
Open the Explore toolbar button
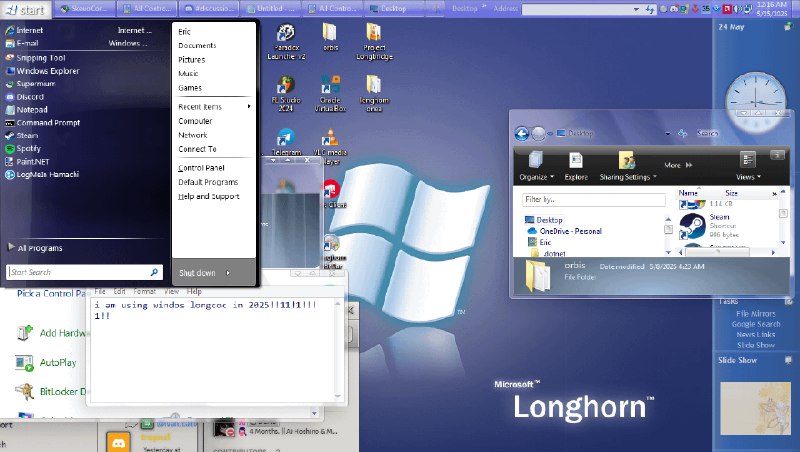point(576,167)
